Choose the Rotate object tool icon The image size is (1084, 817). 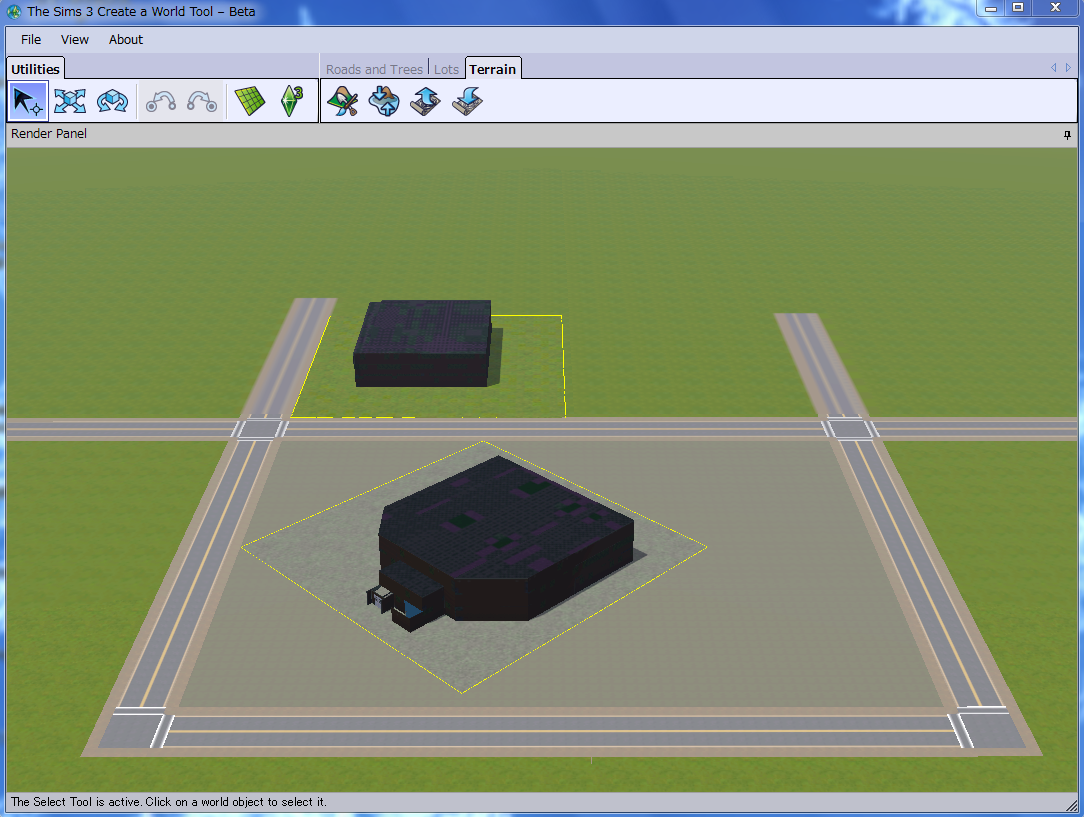point(112,101)
